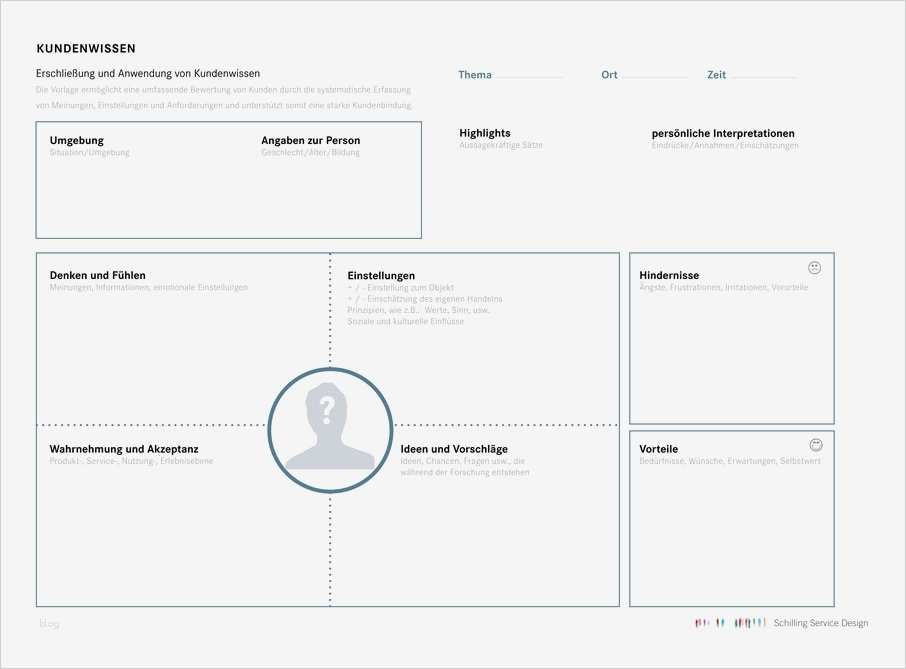This screenshot has width=906, height=669.
Task: Click the Schilling Service Design text
Action: tap(821, 623)
